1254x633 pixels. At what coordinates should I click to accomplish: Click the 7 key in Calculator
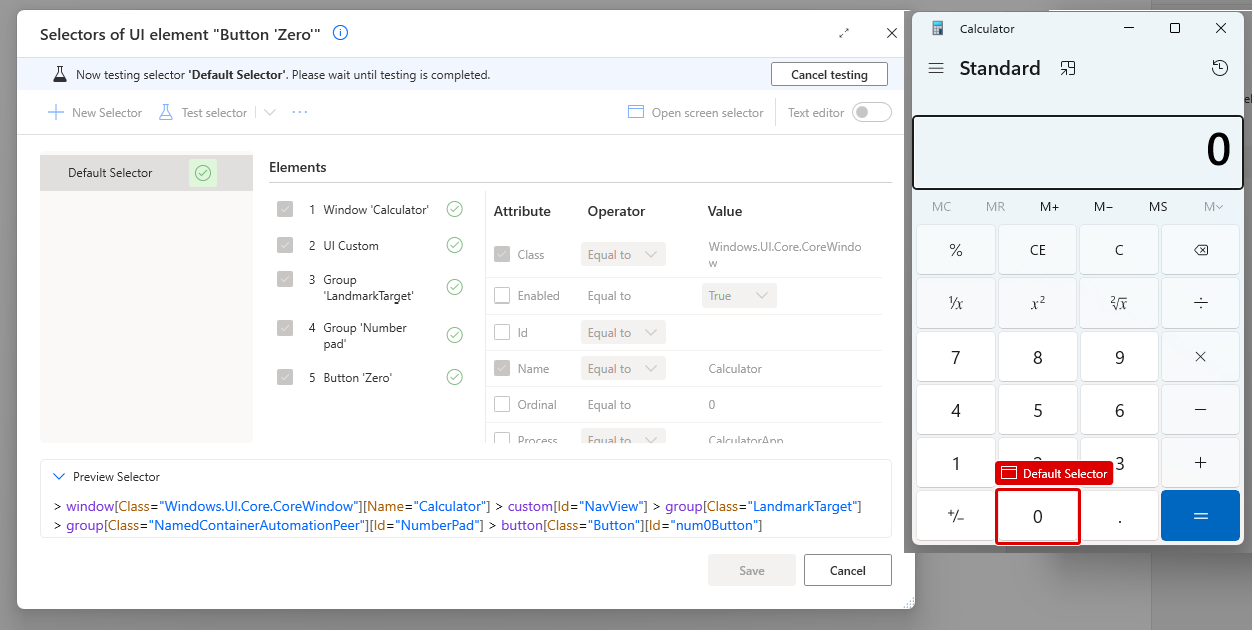956,357
